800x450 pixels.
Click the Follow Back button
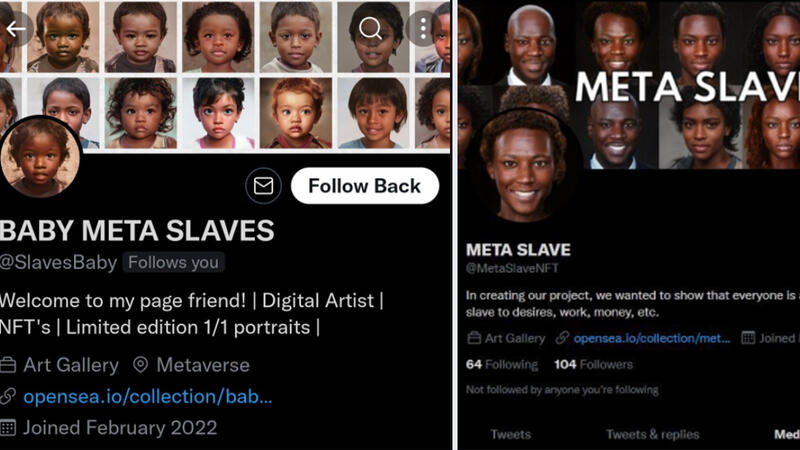tap(365, 186)
